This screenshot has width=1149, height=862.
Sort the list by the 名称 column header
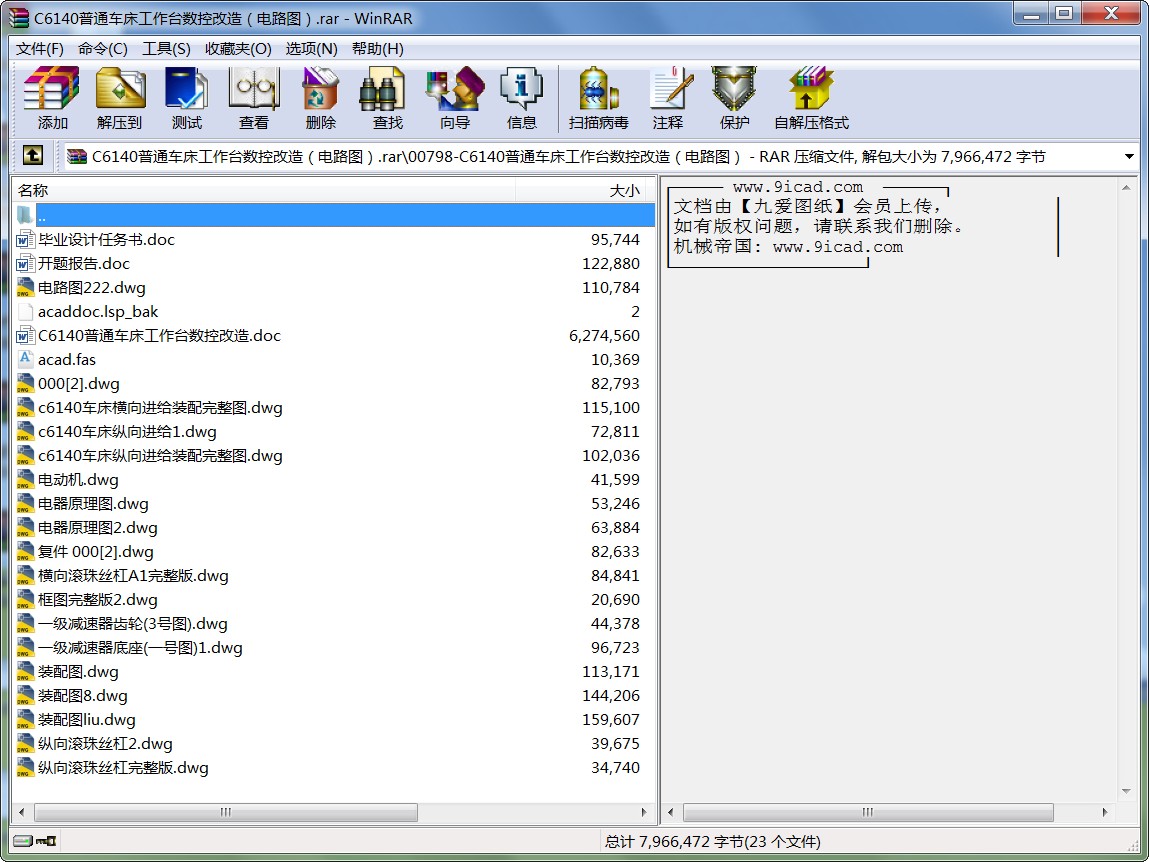click(x=264, y=191)
